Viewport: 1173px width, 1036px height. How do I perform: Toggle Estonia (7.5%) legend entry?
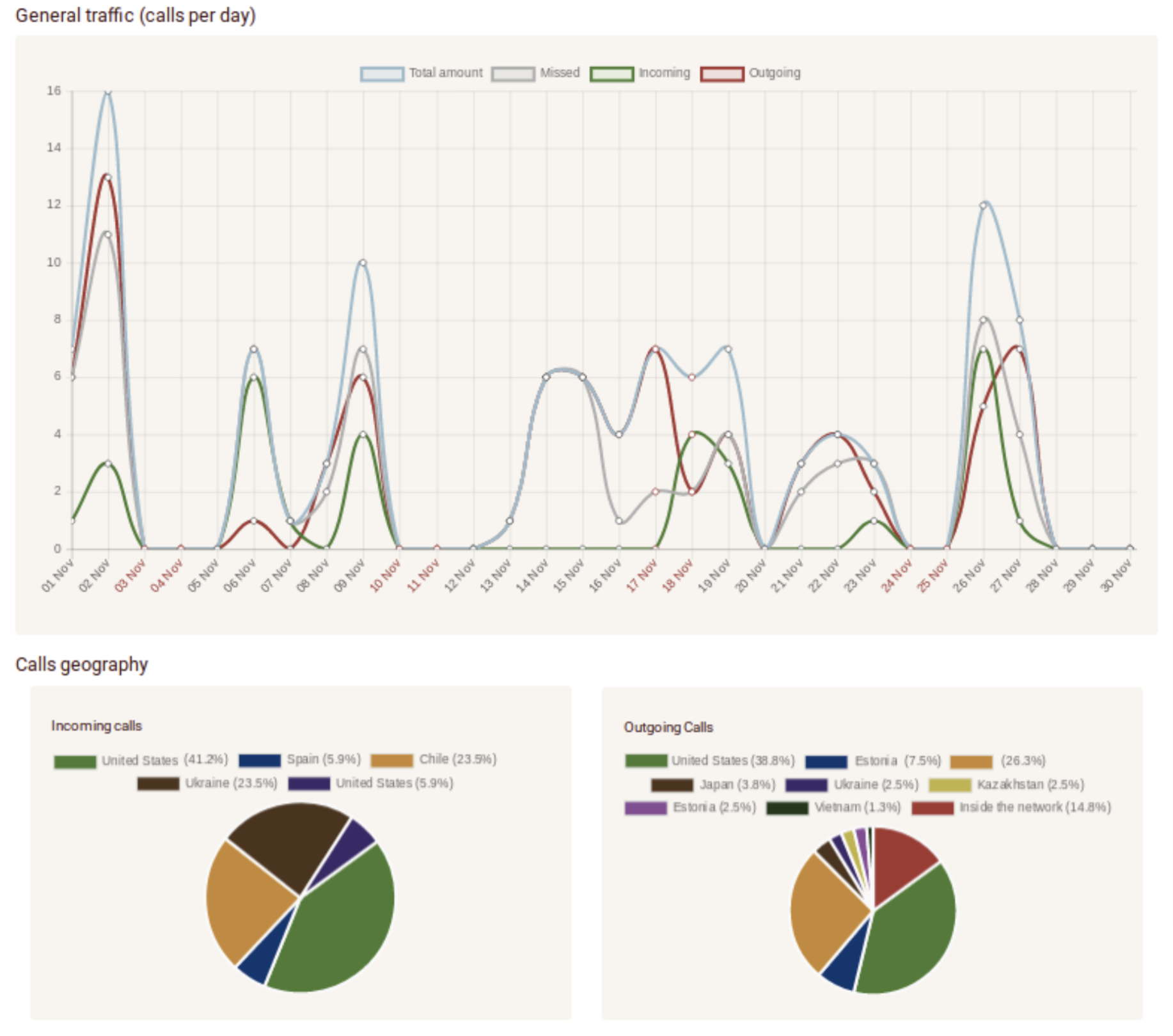pos(873,761)
